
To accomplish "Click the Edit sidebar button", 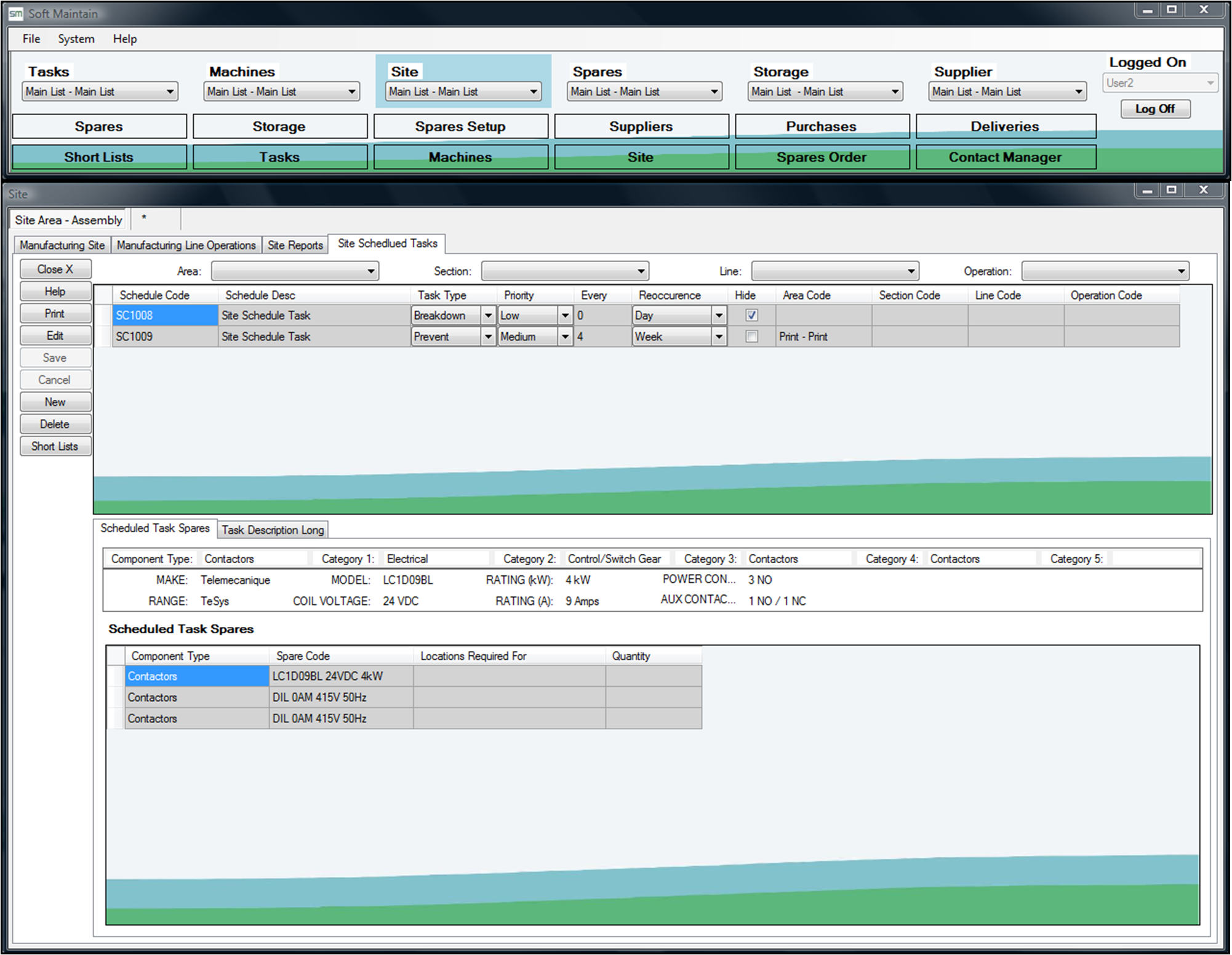I will [55, 335].
